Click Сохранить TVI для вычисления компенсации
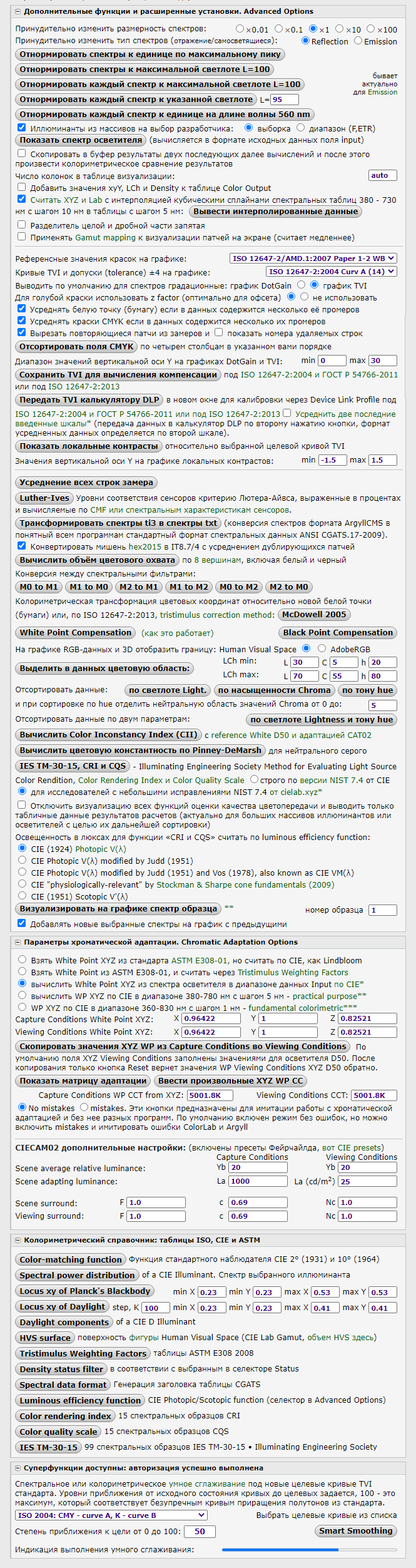Image resolution: width=416 pixels, height=1568 pixels. 118,375
